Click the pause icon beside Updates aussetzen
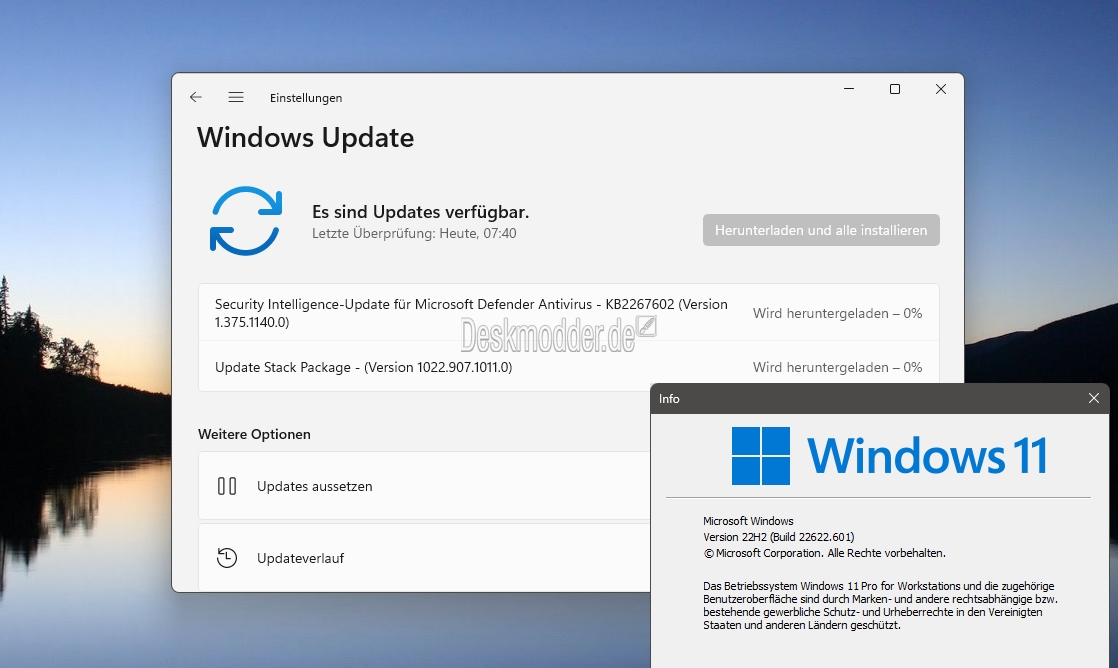Image resolution: width=1118 pixels, height=668 pixels. tap(227, 486)
